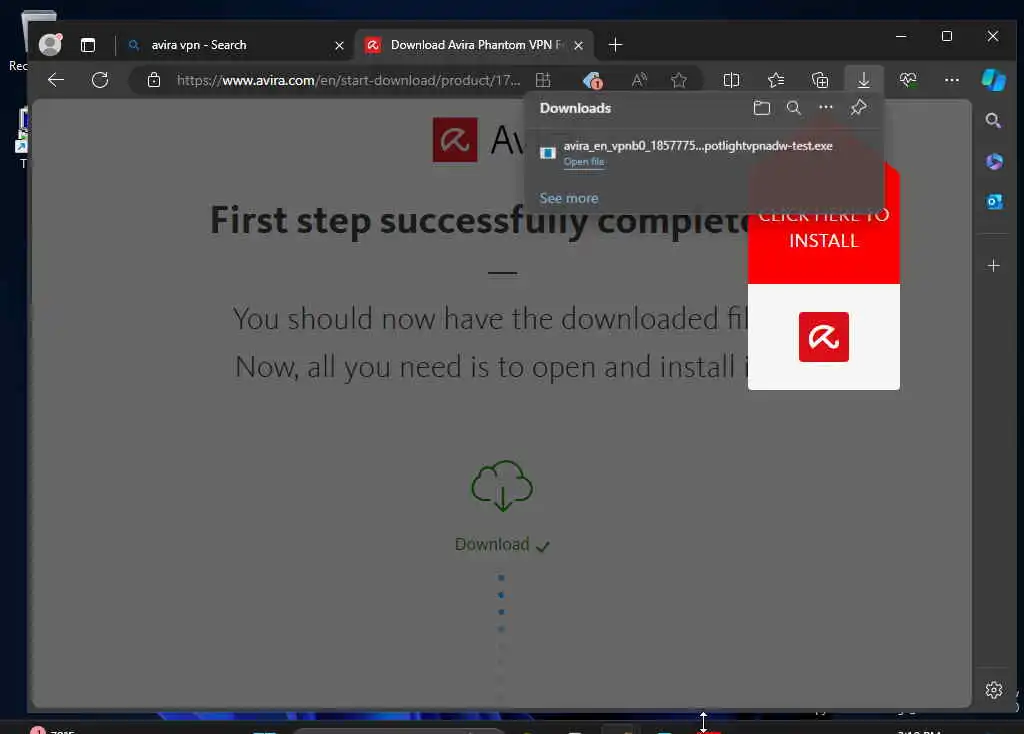Search downloads in the Downloads panel
This screenshot has height=734, width=1024.
793,108
